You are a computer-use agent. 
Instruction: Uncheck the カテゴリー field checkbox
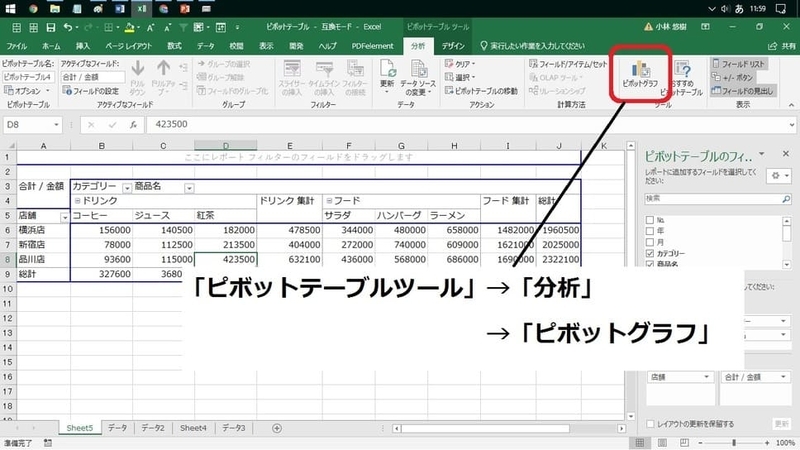(x=649, y=253)
